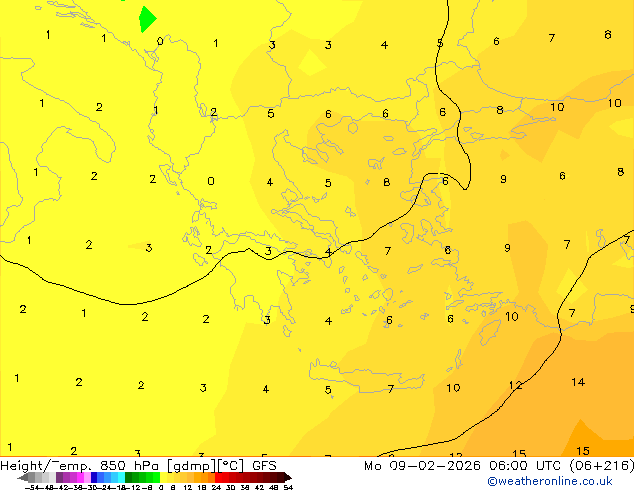Select the dark maroon legend end arrow
Image resolution: width=634 pixels, height=490 pixels.
click(288, 477)
